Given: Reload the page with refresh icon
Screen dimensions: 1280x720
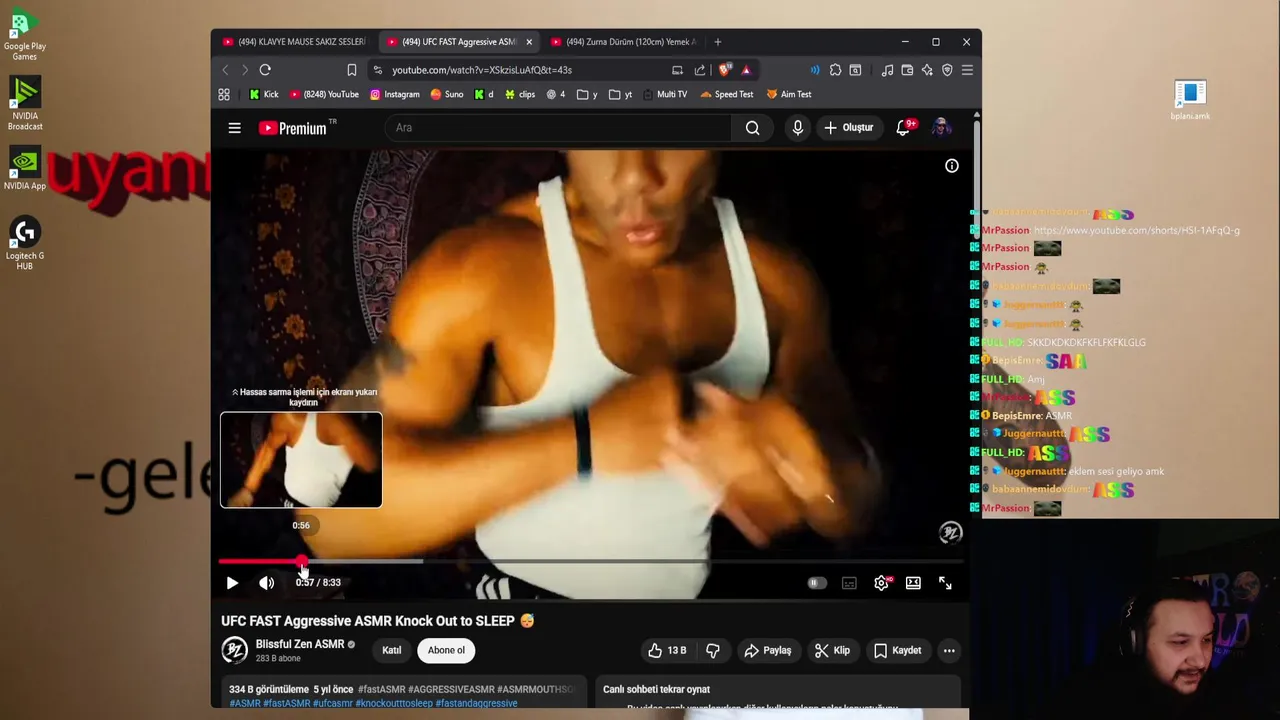Looking at the screenshot, I should tap(265, 70).
